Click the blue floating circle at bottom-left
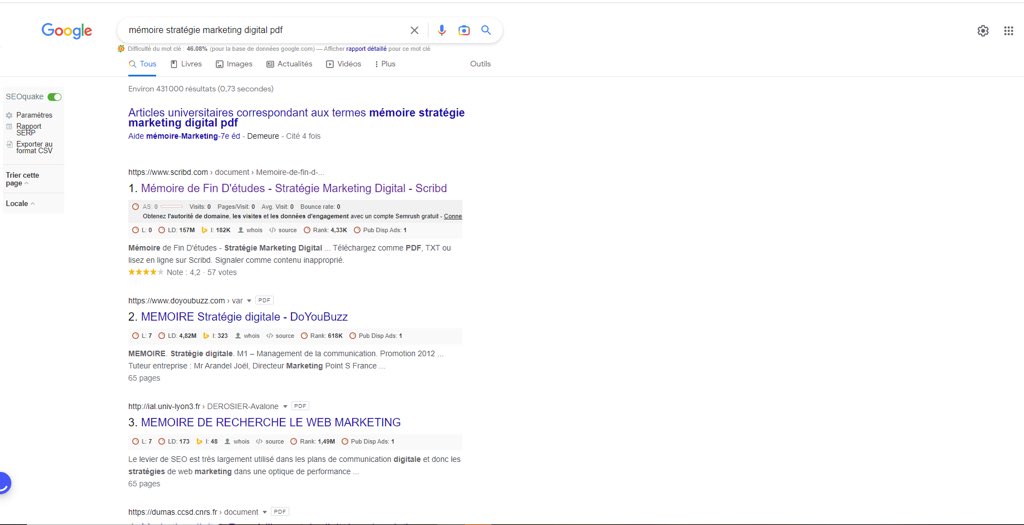Image resolution: width=1024 pixels, height=525 pixels. point(3,483)
